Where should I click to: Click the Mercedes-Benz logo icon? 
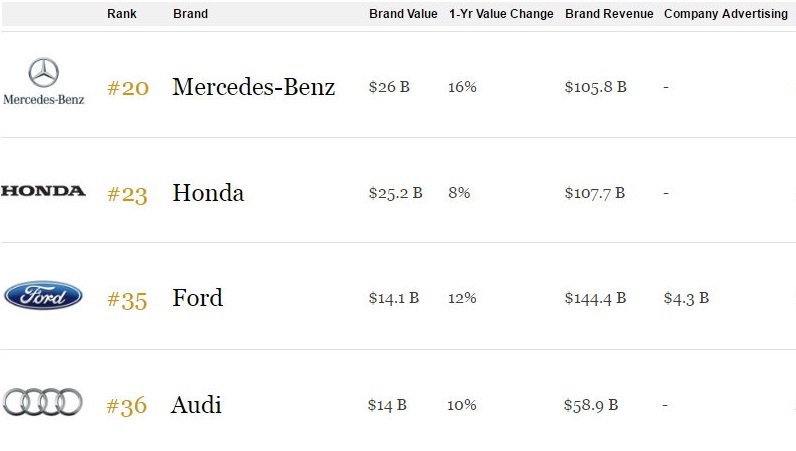coord(43,81)
